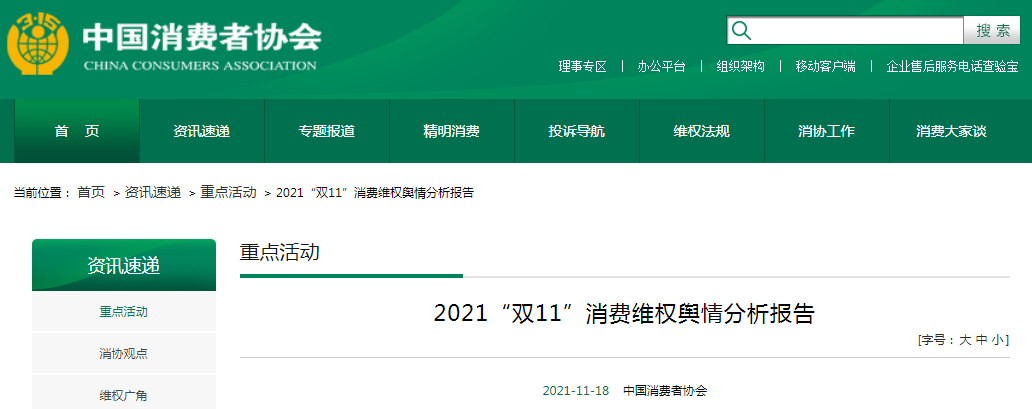Click the CHINA CONSUMERS ASSOCIATION English name
The width and height of the screenshot is (1032, 409).
(200, 66)
